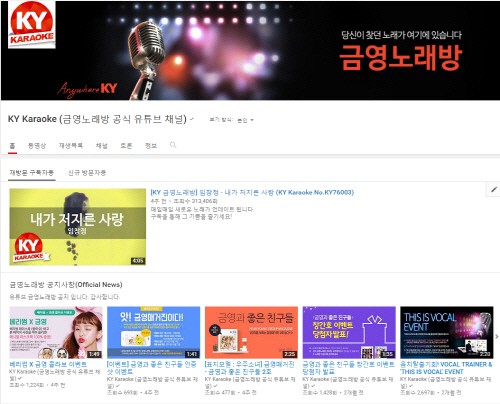Click the right arrow to show more Official News videos

pos(497,337)
